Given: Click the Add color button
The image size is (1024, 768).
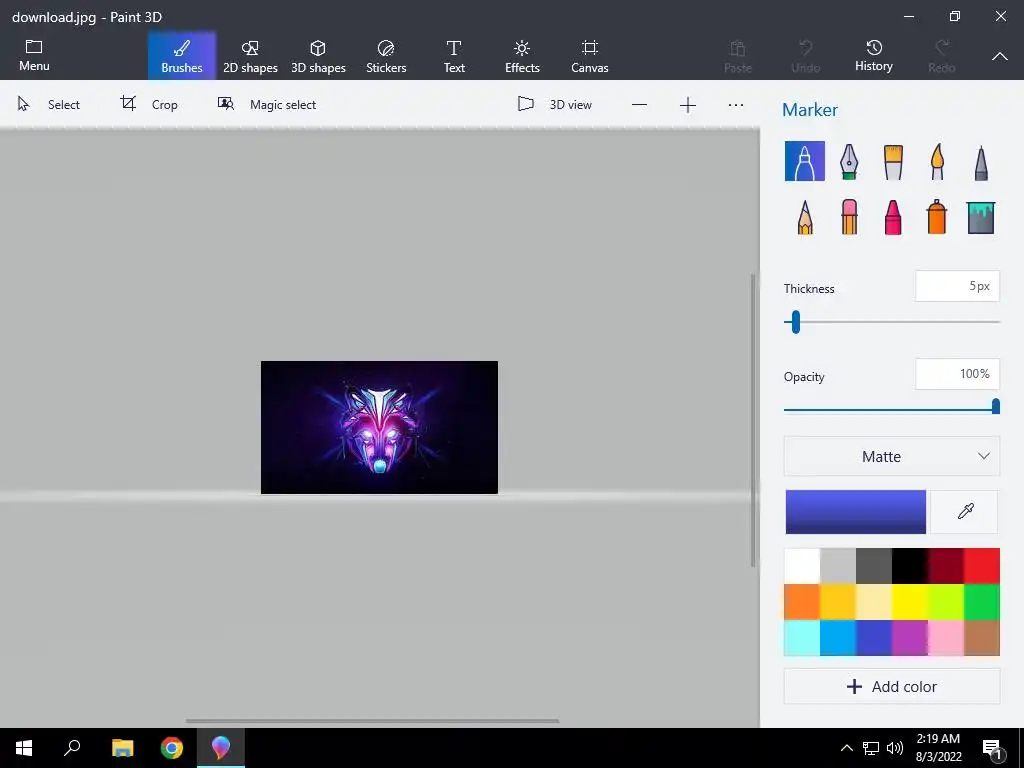Looking at the screenshot, I should pos(891,686).
